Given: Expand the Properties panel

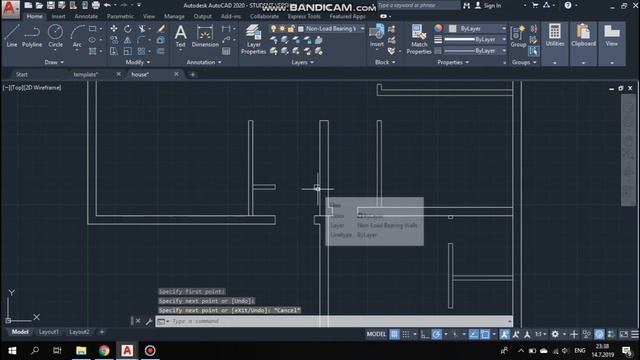Looking at the screenshot, I should point(453,62).
